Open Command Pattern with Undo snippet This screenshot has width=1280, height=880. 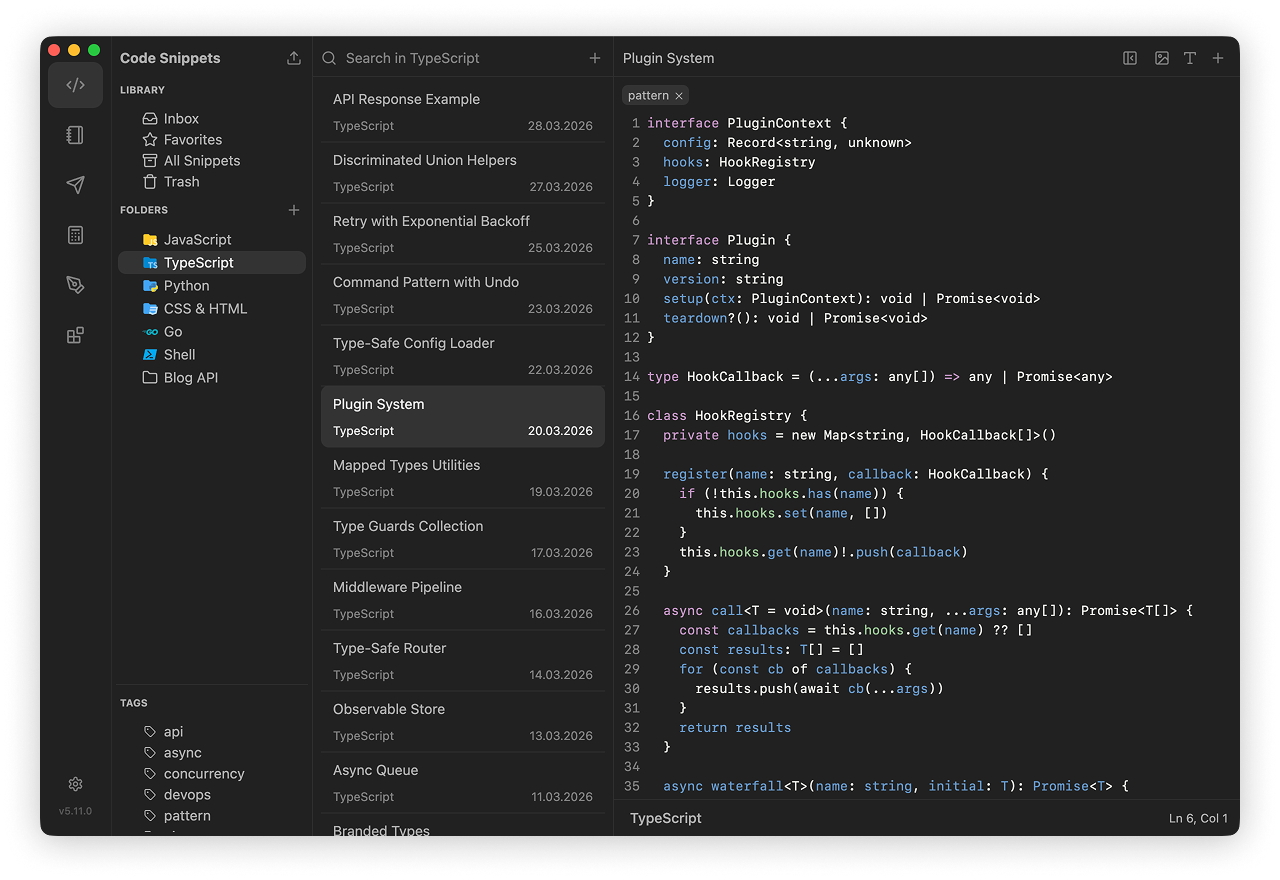tap(463, 295)
